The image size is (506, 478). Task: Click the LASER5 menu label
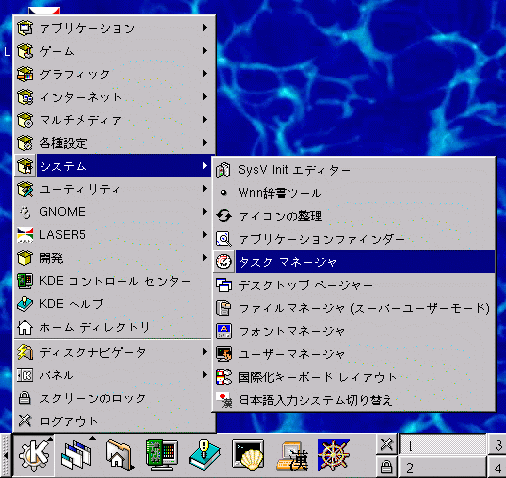(x=62, y=235)
